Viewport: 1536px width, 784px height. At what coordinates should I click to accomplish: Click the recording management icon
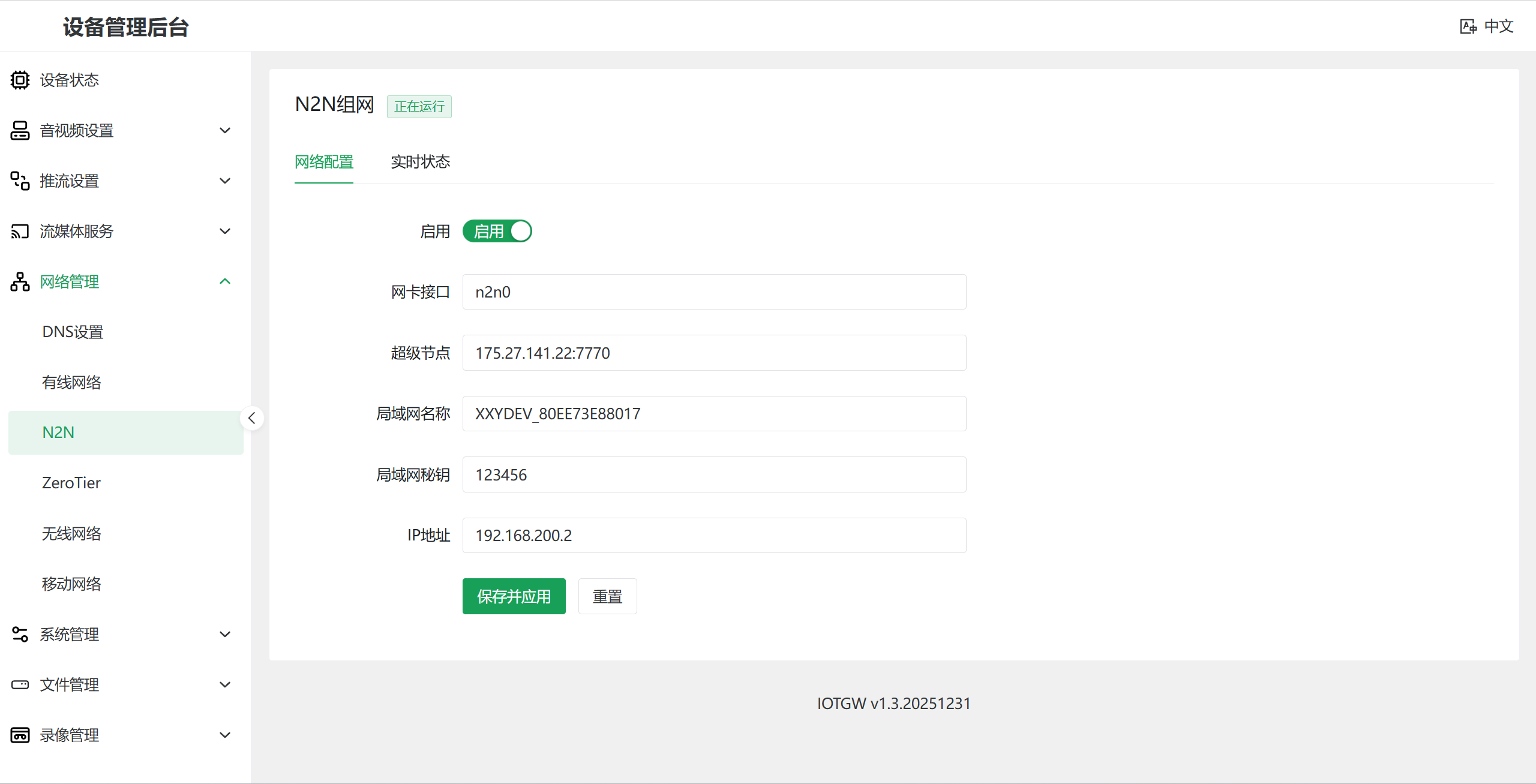(x=20, y=735)
